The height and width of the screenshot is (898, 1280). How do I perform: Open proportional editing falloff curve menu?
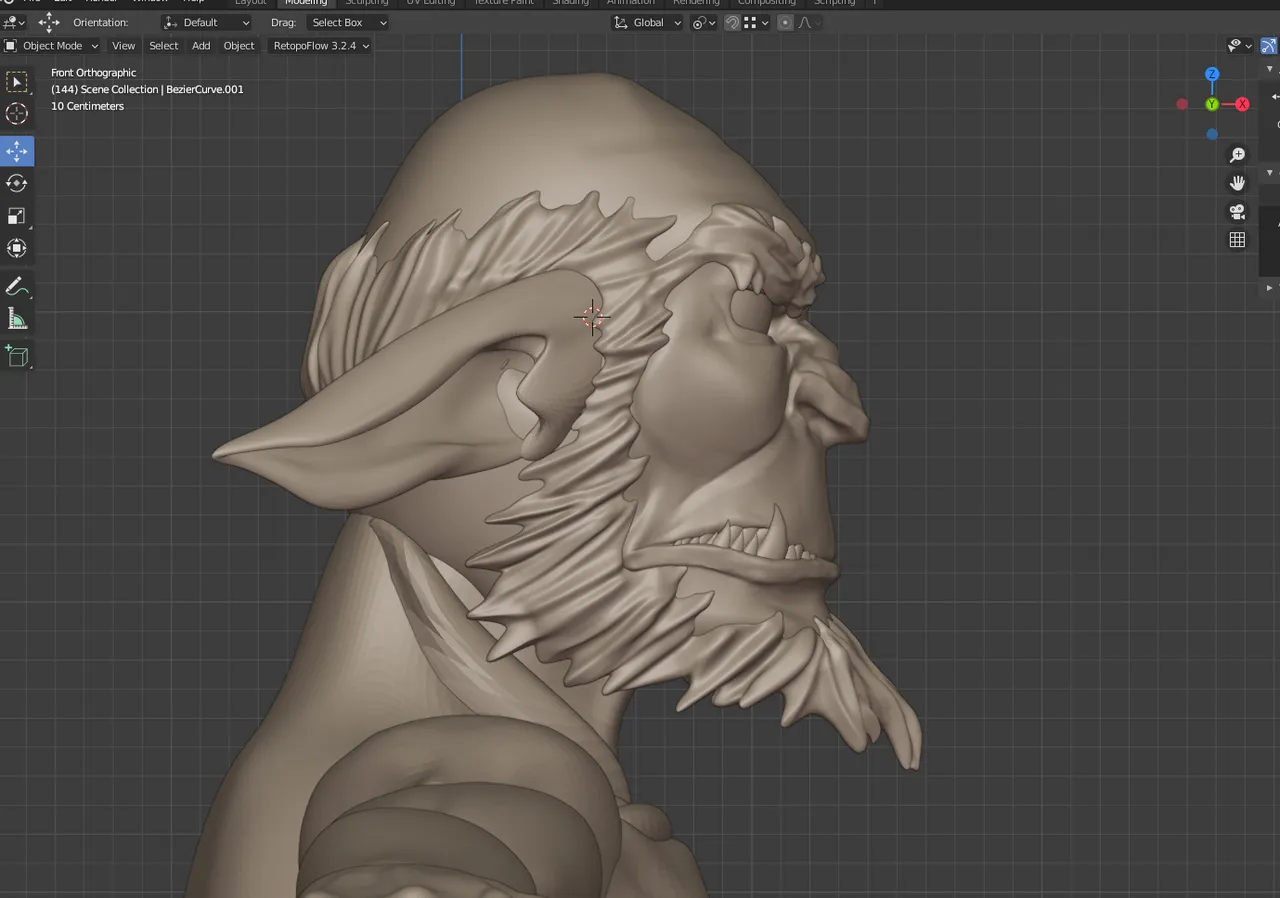808,22
